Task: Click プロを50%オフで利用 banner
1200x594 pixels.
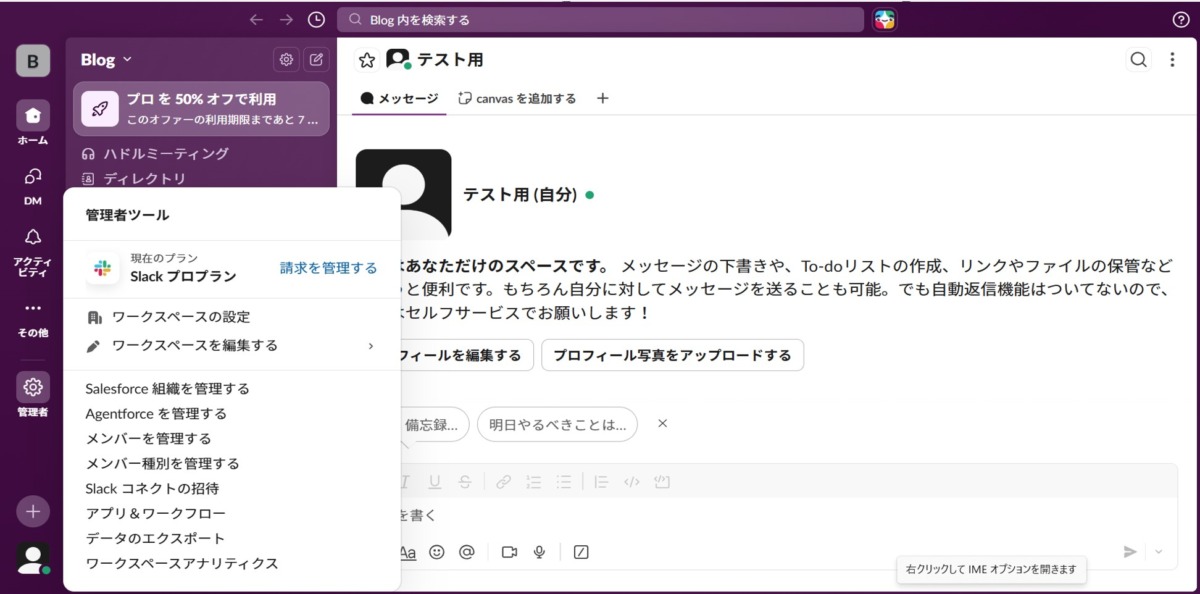Action: (x=201, y=109)
